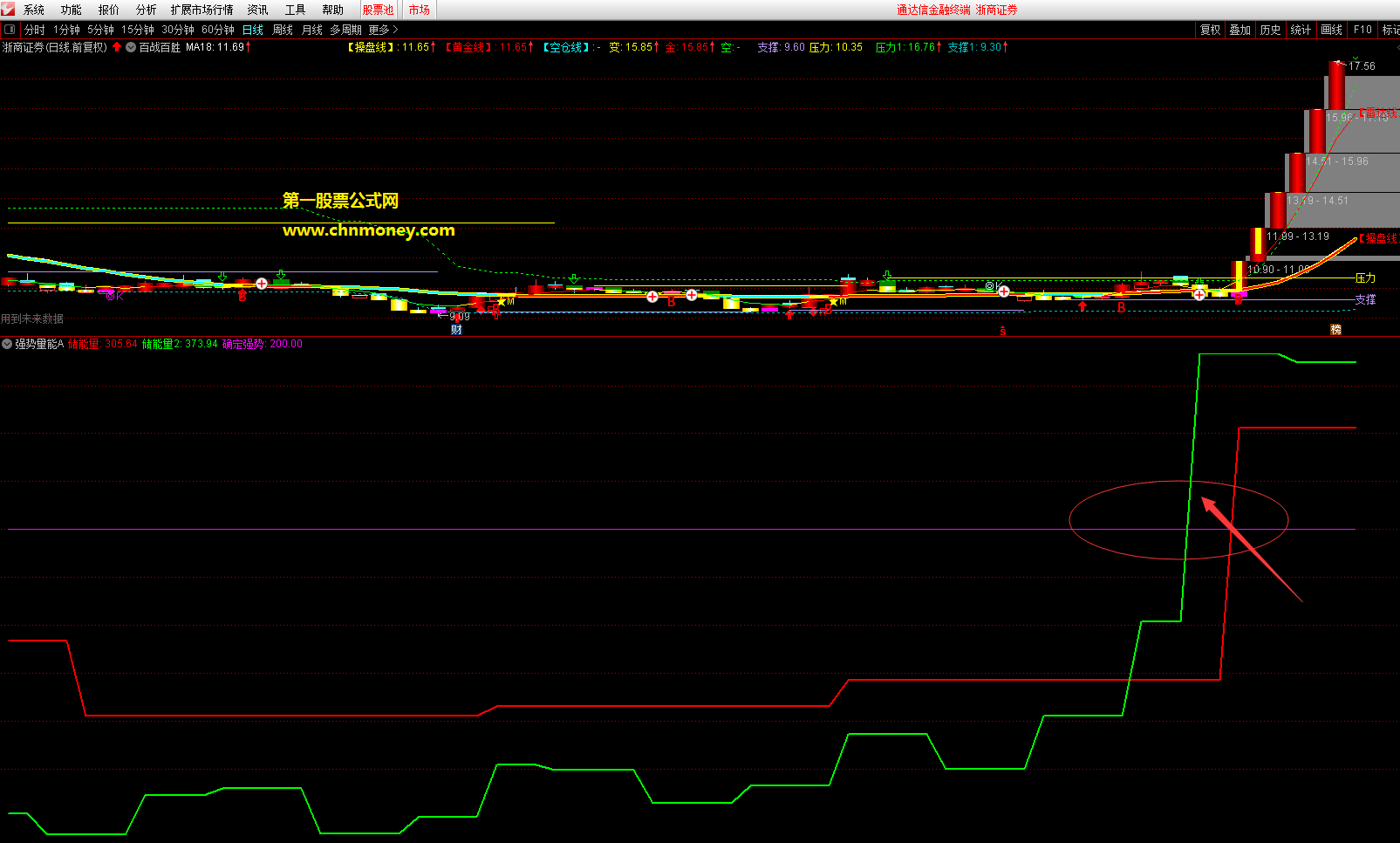The image size is (1400, 843).
Task: Switch to the 30分钟 period
Action: [178, 30]
